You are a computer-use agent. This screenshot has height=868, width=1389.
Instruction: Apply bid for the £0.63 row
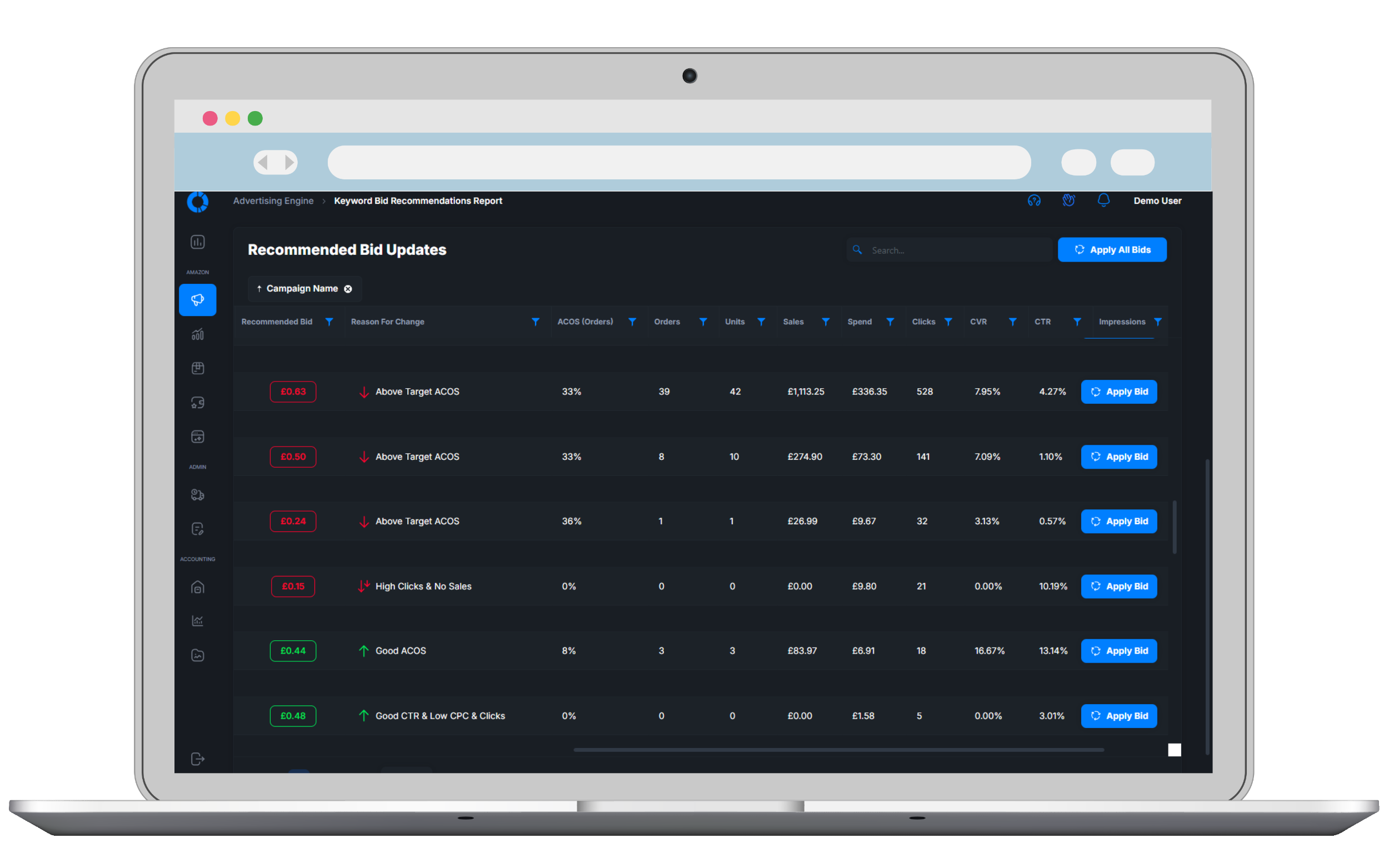coord(1118,392)
